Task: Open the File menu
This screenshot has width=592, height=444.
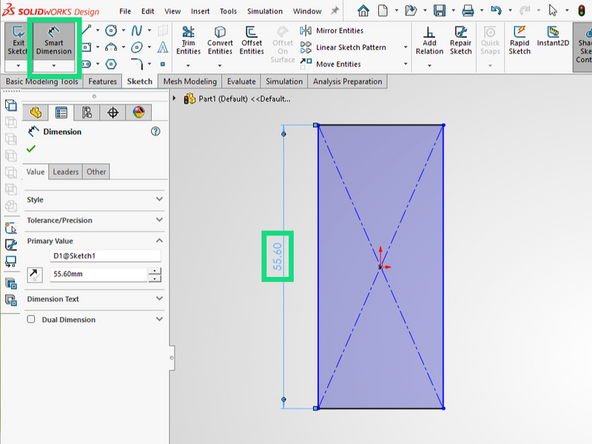Action: tap(125, 11)
